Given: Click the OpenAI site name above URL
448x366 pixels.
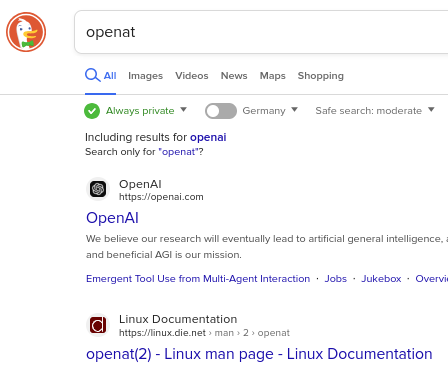Looking at the screenshot, I should pyautogui.click(x=140, y=184).
